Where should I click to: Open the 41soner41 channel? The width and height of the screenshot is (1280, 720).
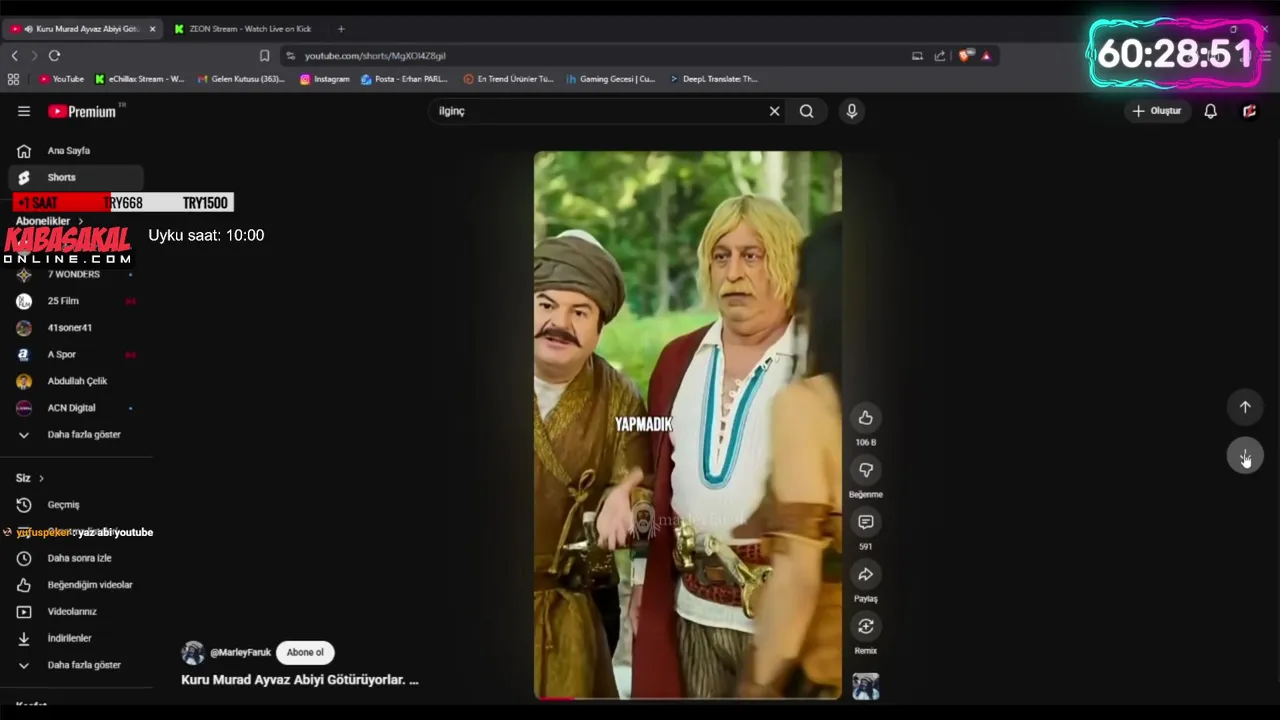coord(76,328)
